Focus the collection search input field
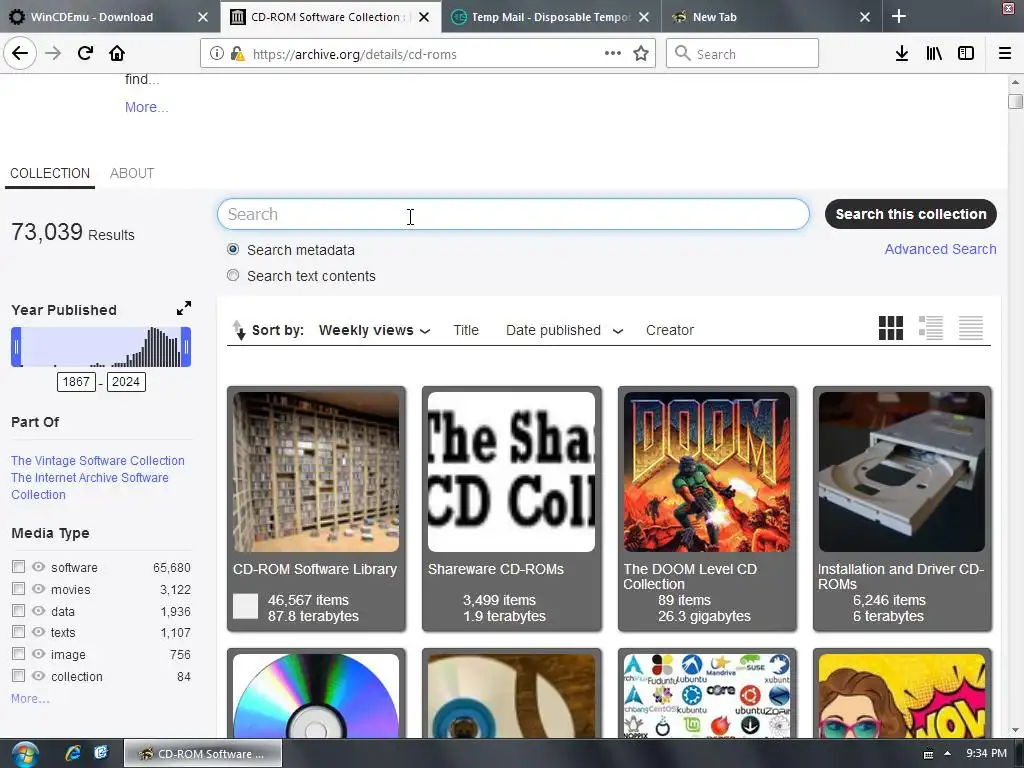 (513, 214)
